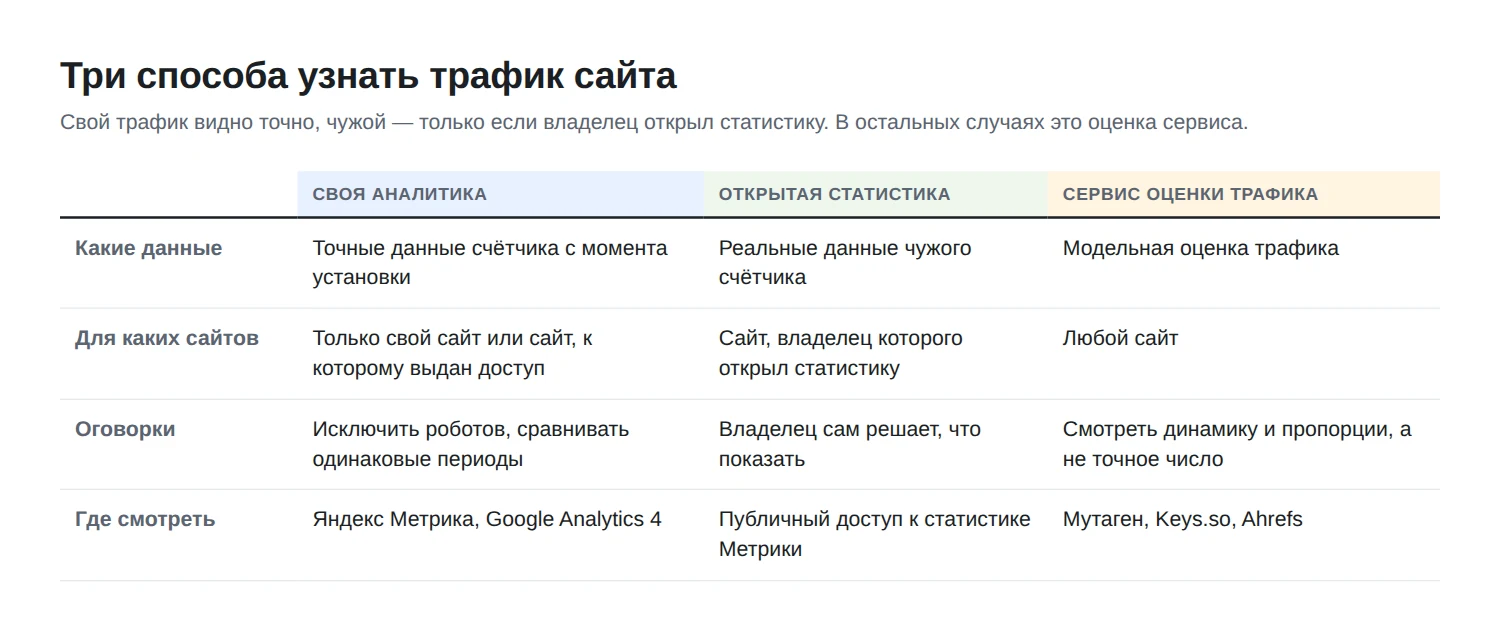Click cell "Владелец сам решает, что показать"

(x=875, y=444)
